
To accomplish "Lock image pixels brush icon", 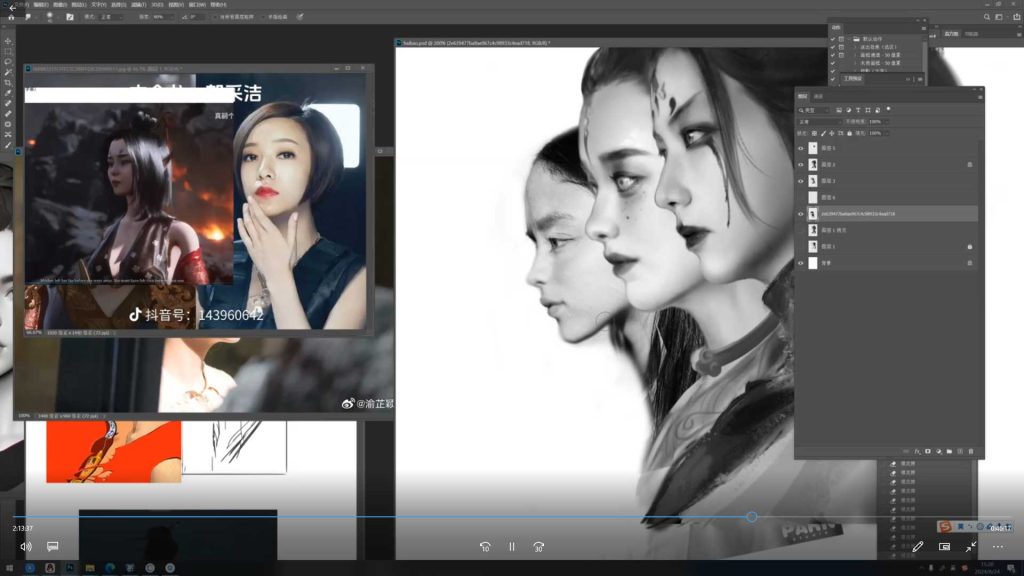I will (823, 133).
